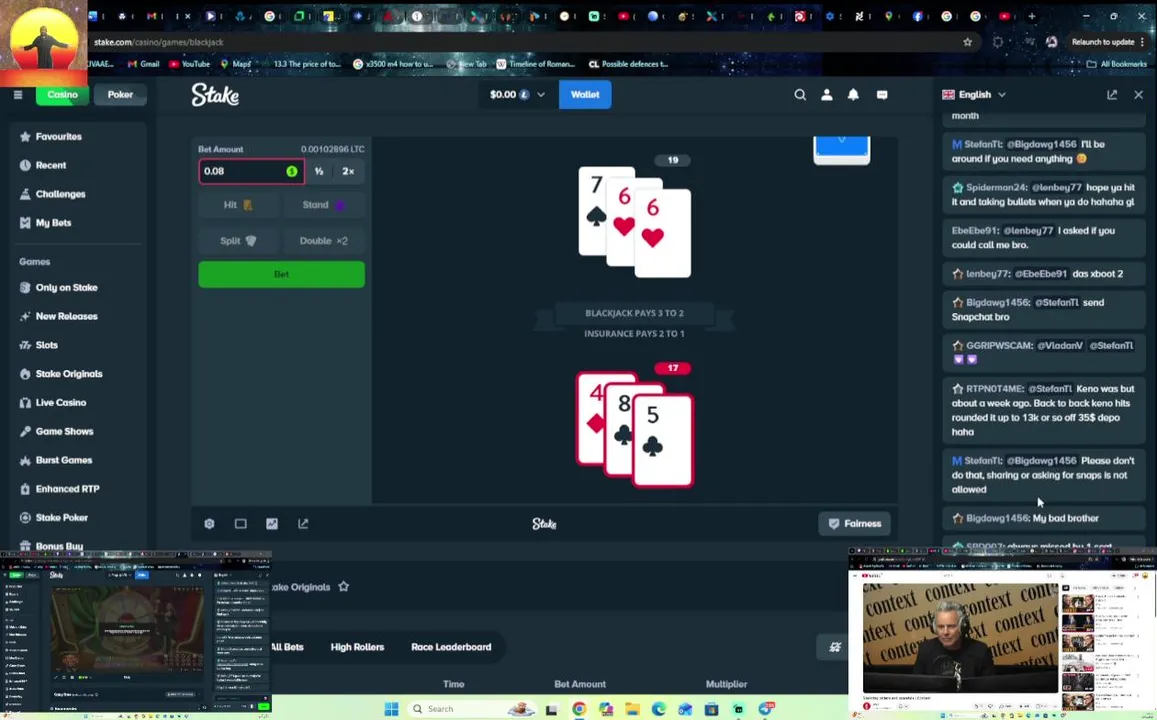Open Burst Games in the sidebar
The width and height of the screenshot is (1157, 720).
tap(77, 460)
